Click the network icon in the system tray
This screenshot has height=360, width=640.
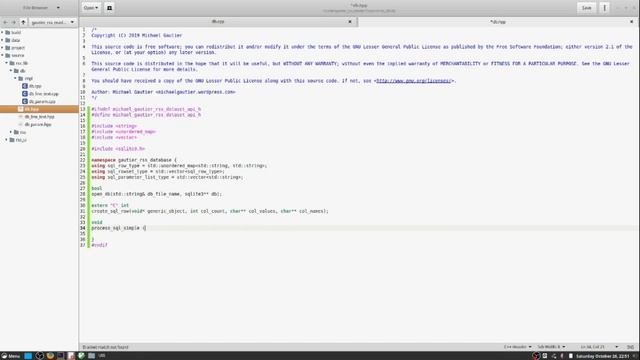tap(553, 356)
